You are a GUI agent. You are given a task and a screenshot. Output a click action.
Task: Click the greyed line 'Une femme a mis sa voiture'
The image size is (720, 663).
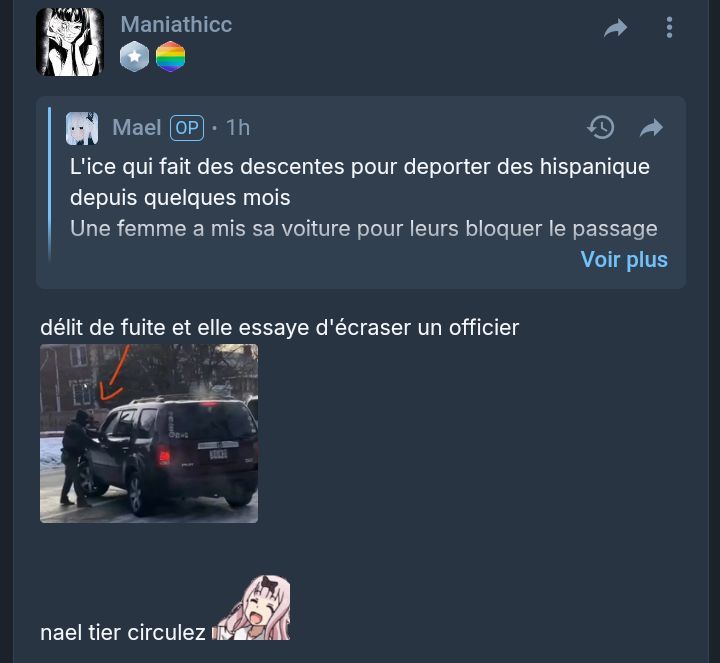364,229
